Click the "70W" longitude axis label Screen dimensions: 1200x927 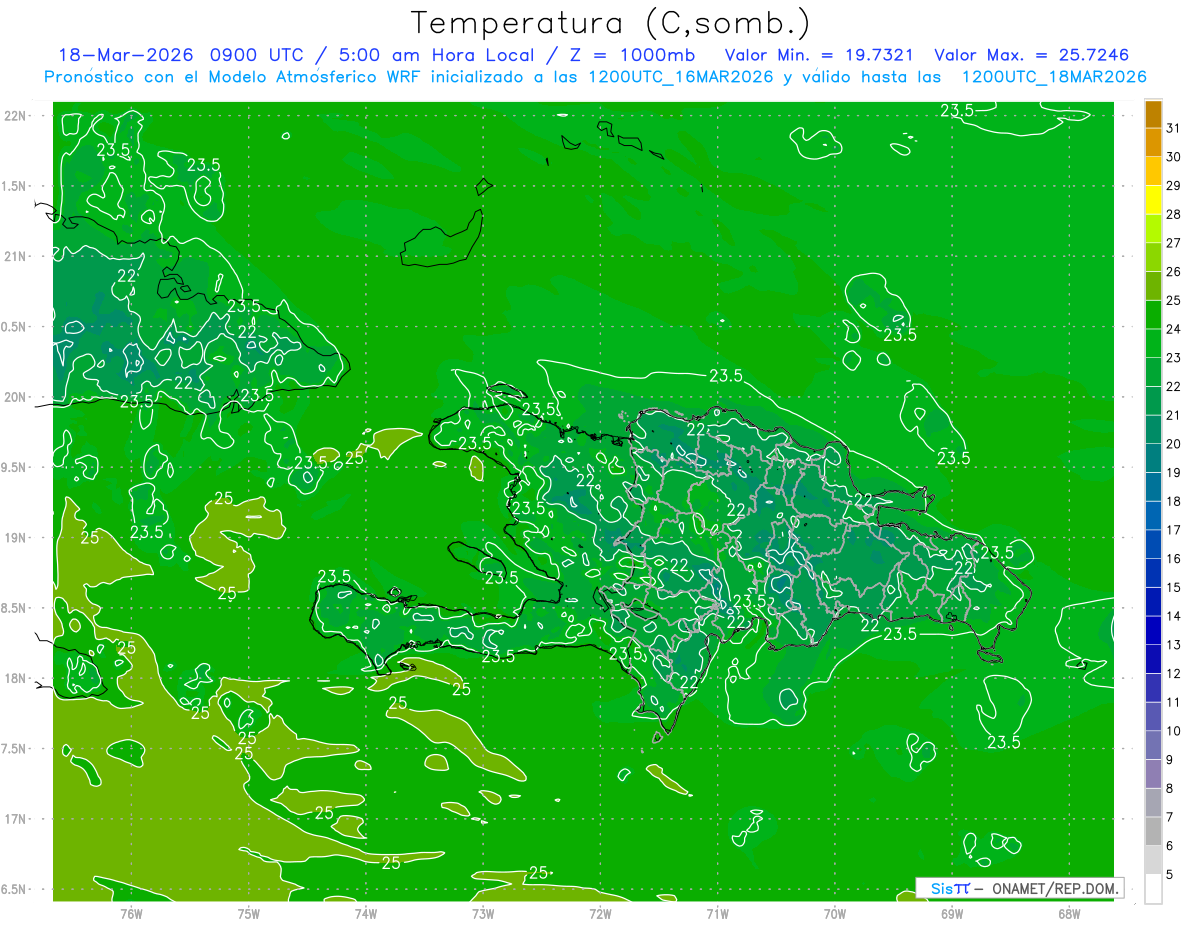click(835, 913)
